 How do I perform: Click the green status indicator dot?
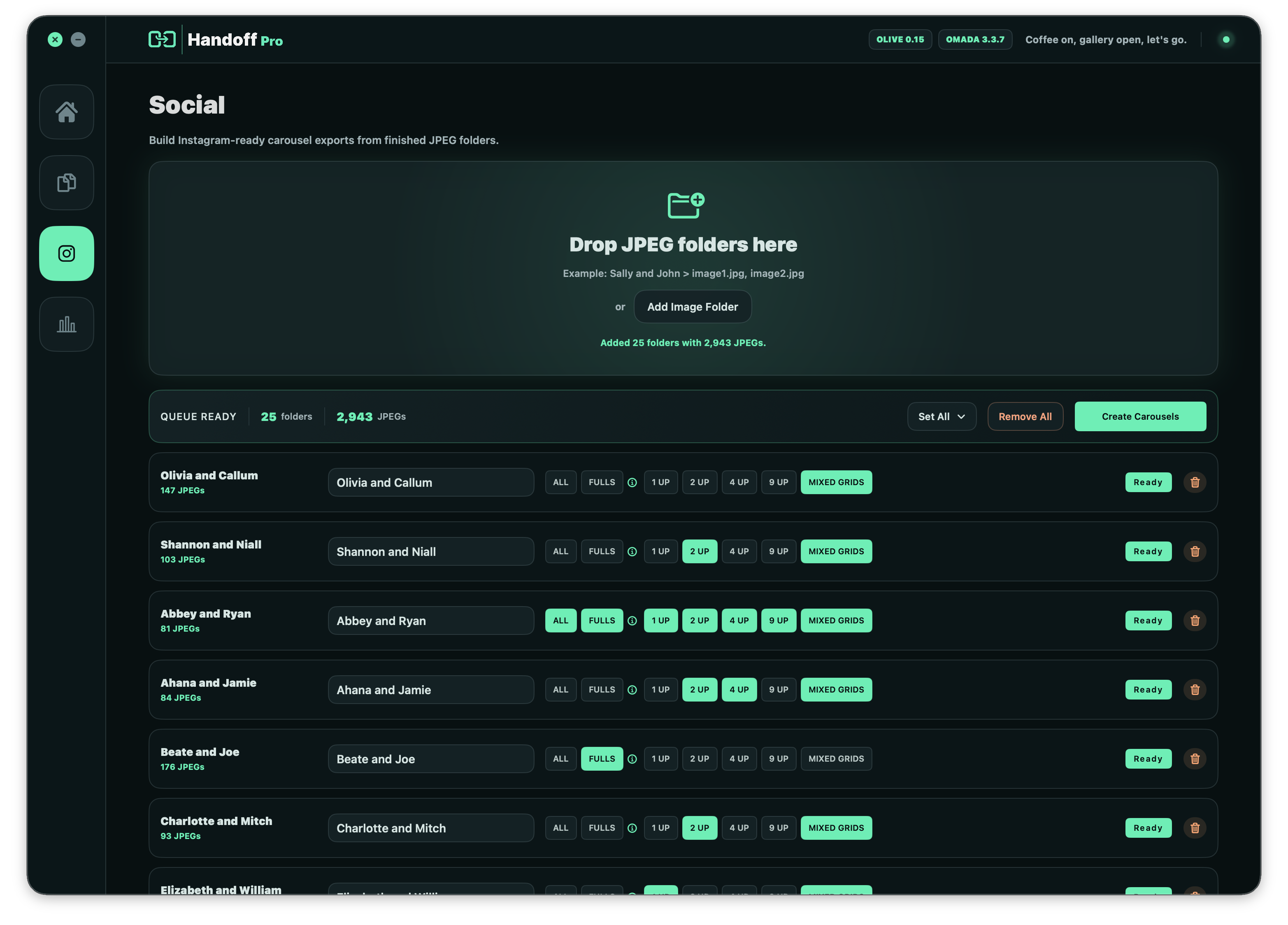[1225, 39]
